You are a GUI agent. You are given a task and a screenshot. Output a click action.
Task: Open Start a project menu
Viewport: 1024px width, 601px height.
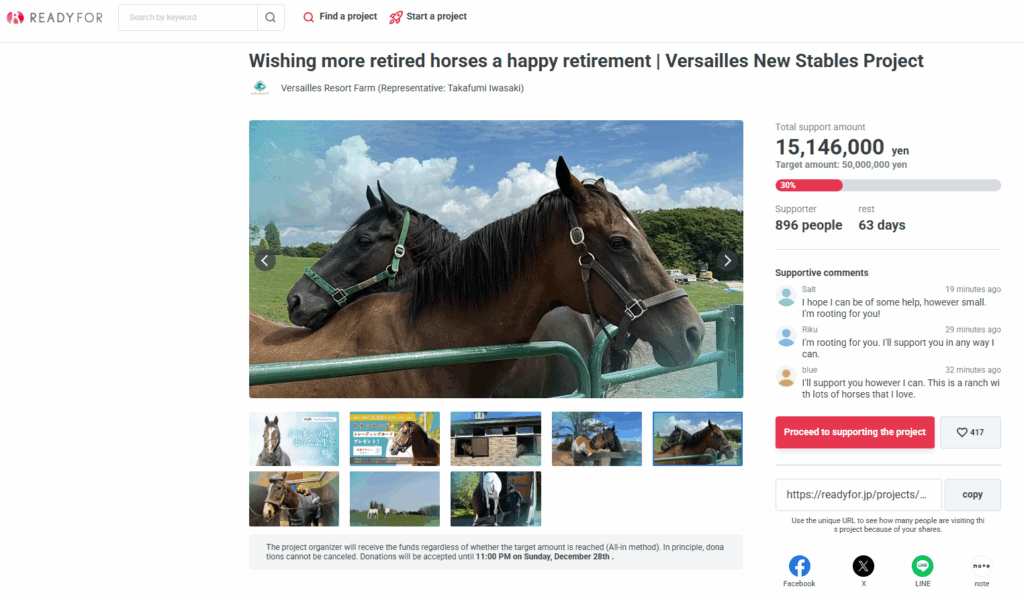coord(428,17)
